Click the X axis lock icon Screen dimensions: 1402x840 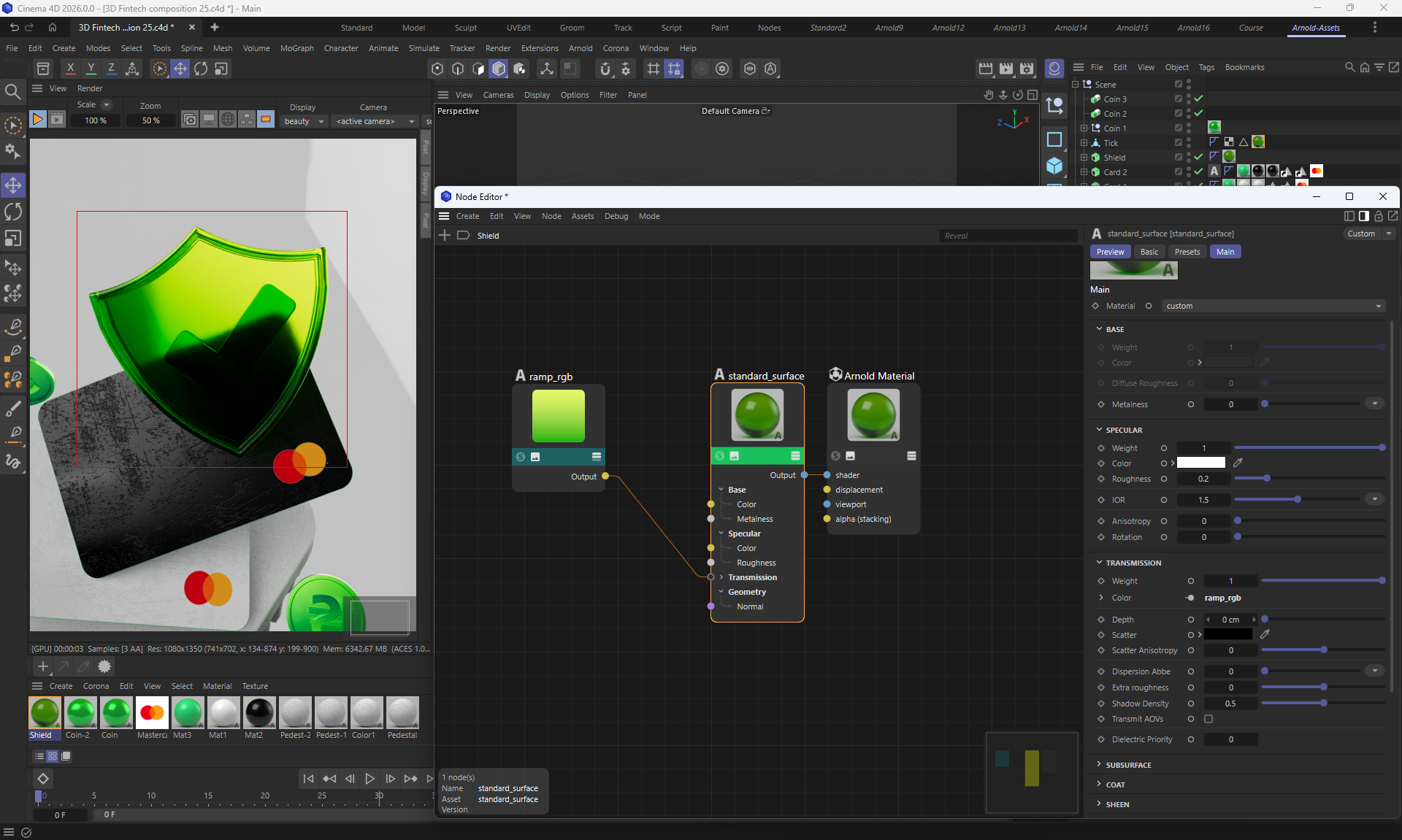(x=70, y=69)
